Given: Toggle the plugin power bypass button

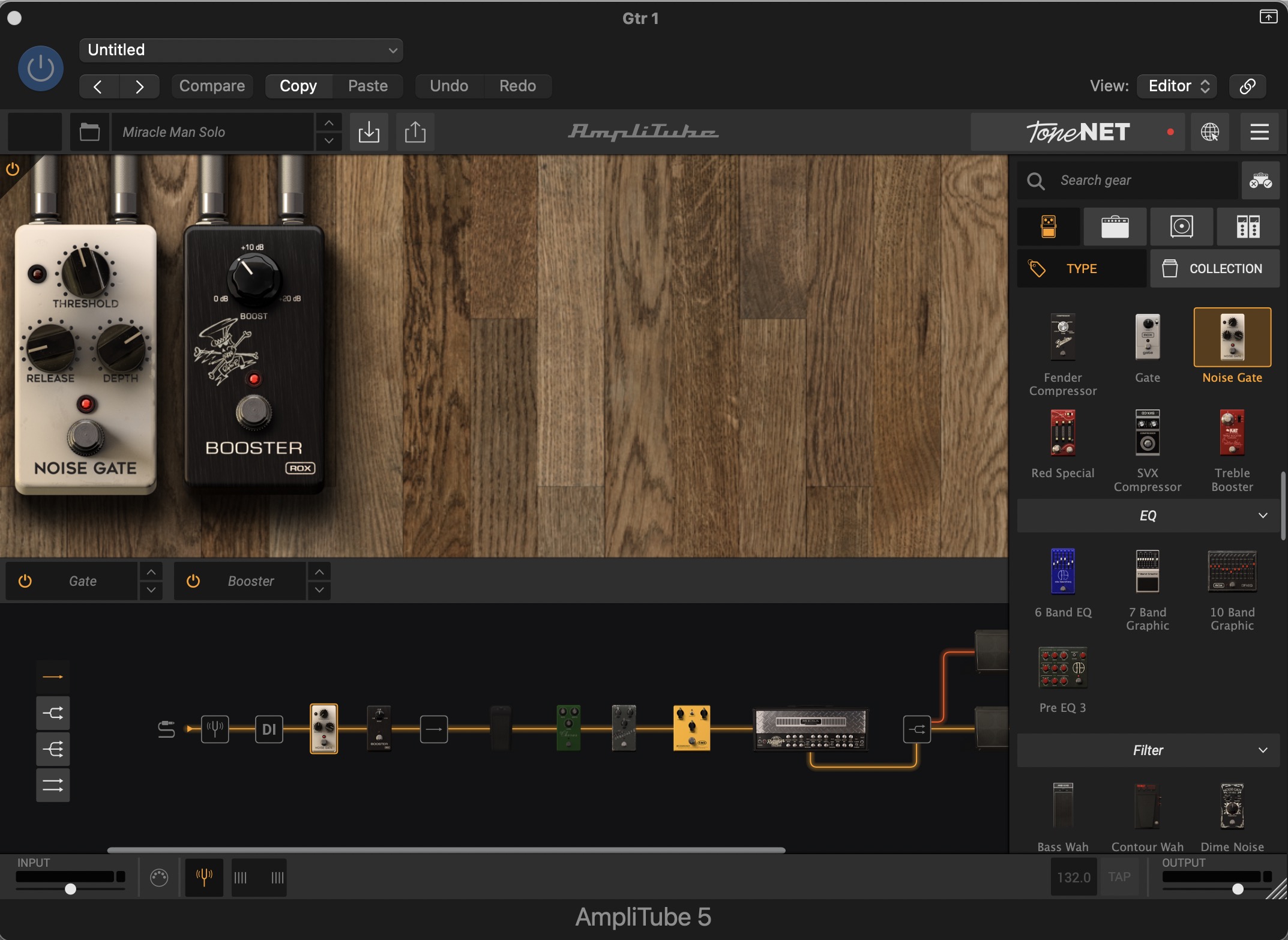Looking at the screenshot, I should [x=40, y=68].
